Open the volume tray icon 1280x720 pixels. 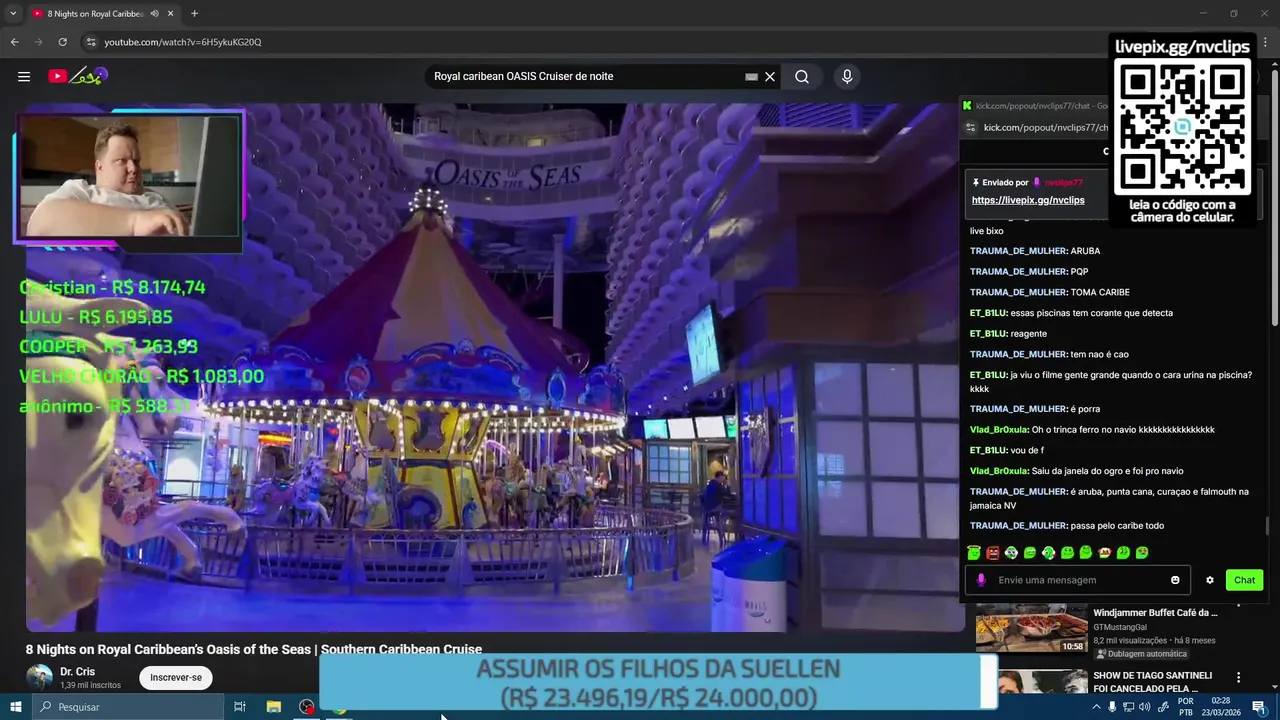[x=1144, y=707]
